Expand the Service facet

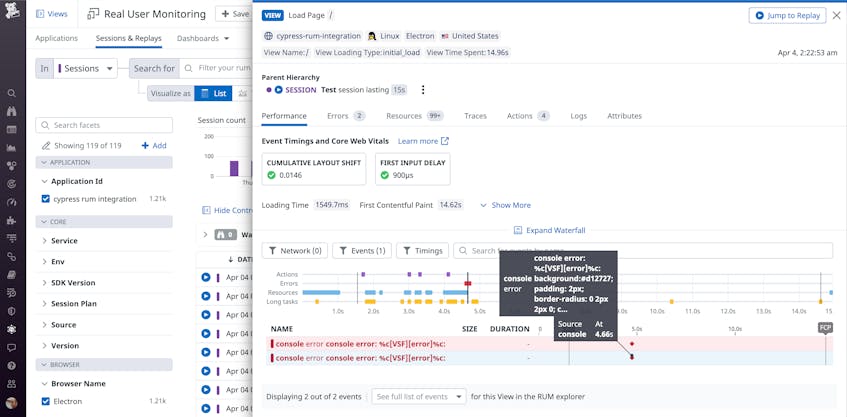(44, 241)
